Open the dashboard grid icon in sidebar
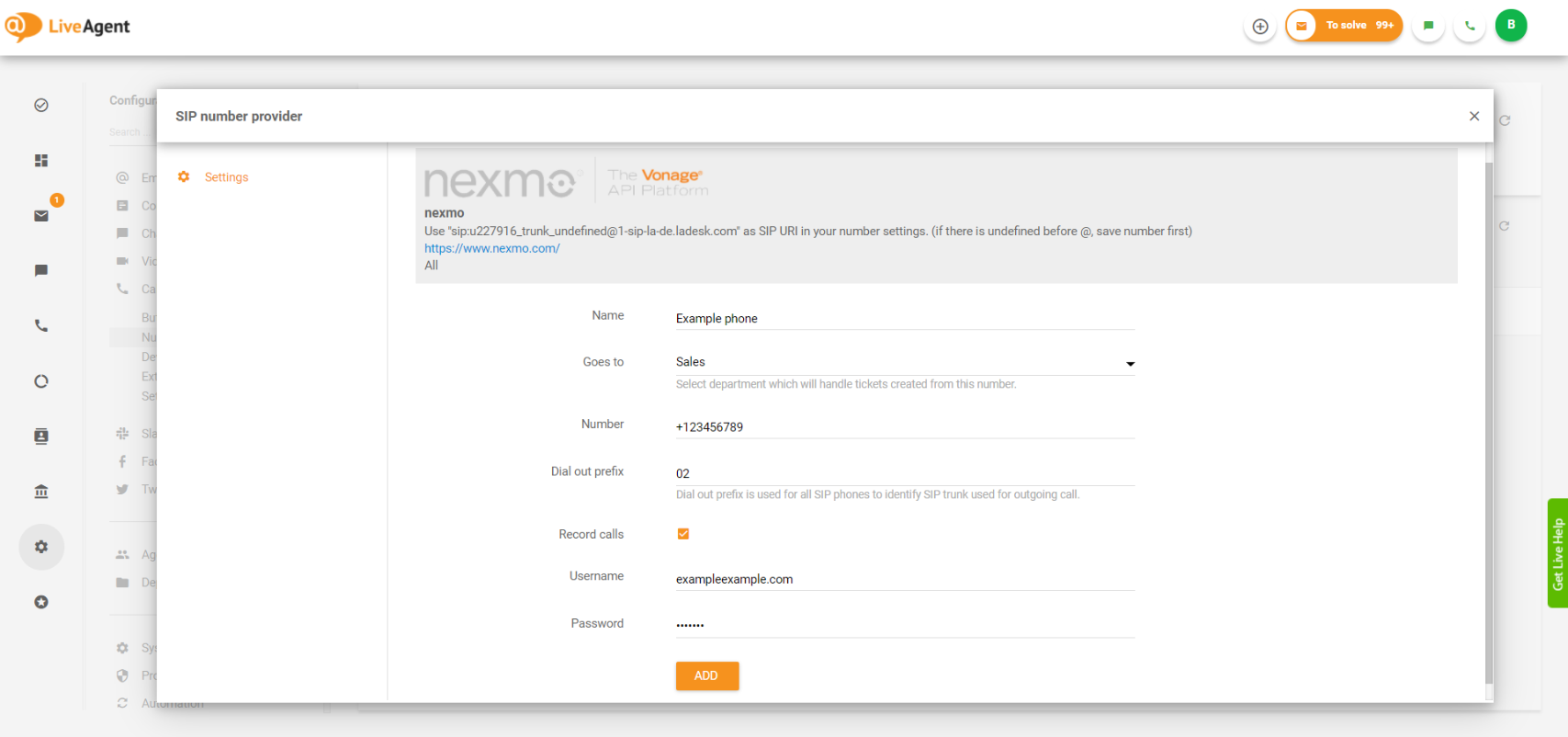1568x737 pixels. point(41,161)
